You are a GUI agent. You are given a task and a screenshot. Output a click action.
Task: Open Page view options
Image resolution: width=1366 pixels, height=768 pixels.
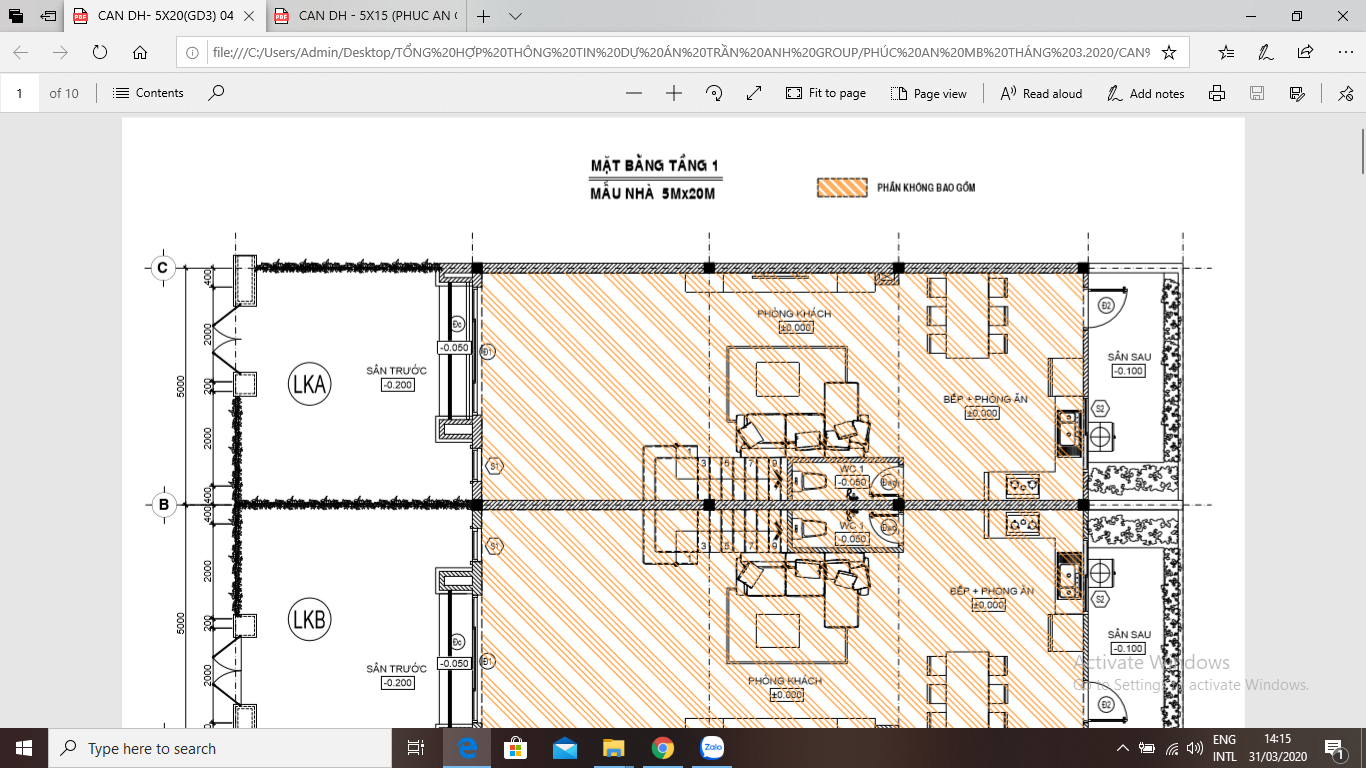(929, 93)
